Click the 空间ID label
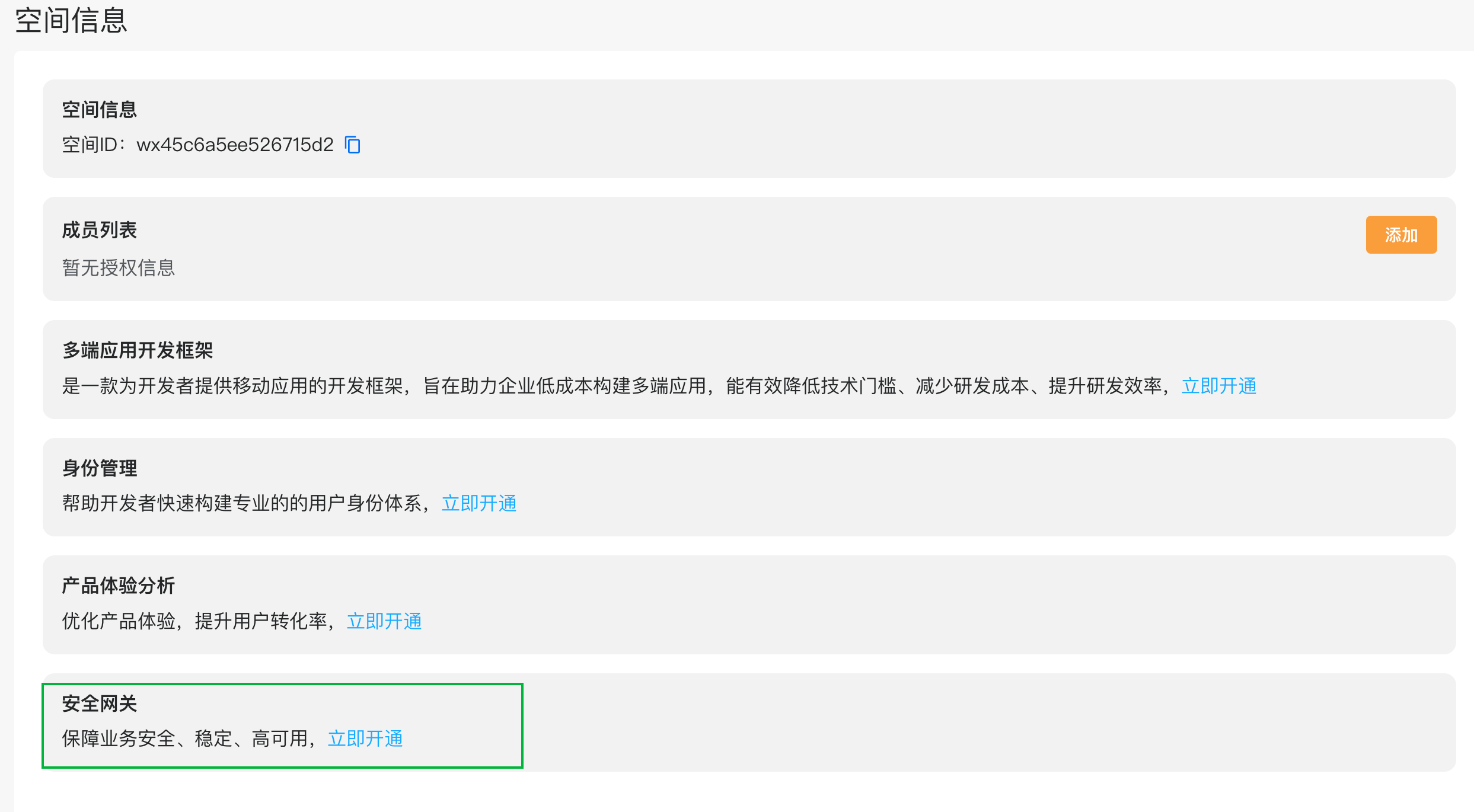Screen dimensions: 1474x812 94,145
